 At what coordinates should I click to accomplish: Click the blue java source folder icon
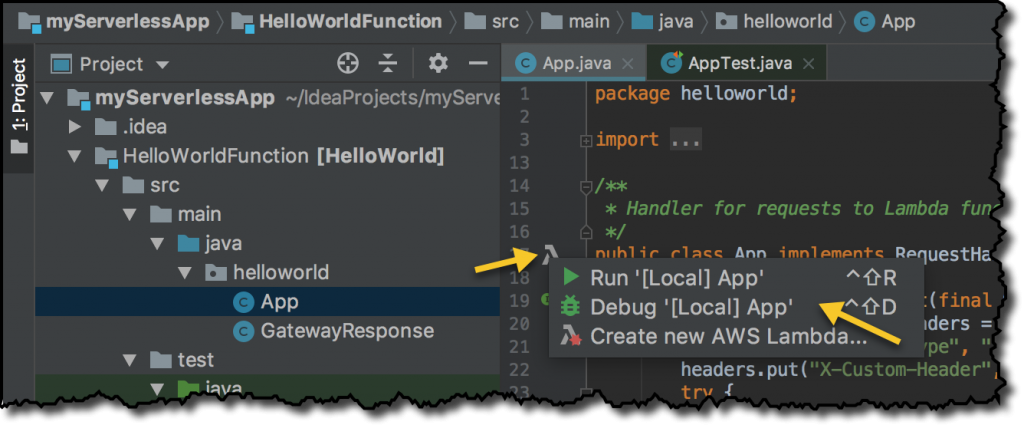pos(188,244)
